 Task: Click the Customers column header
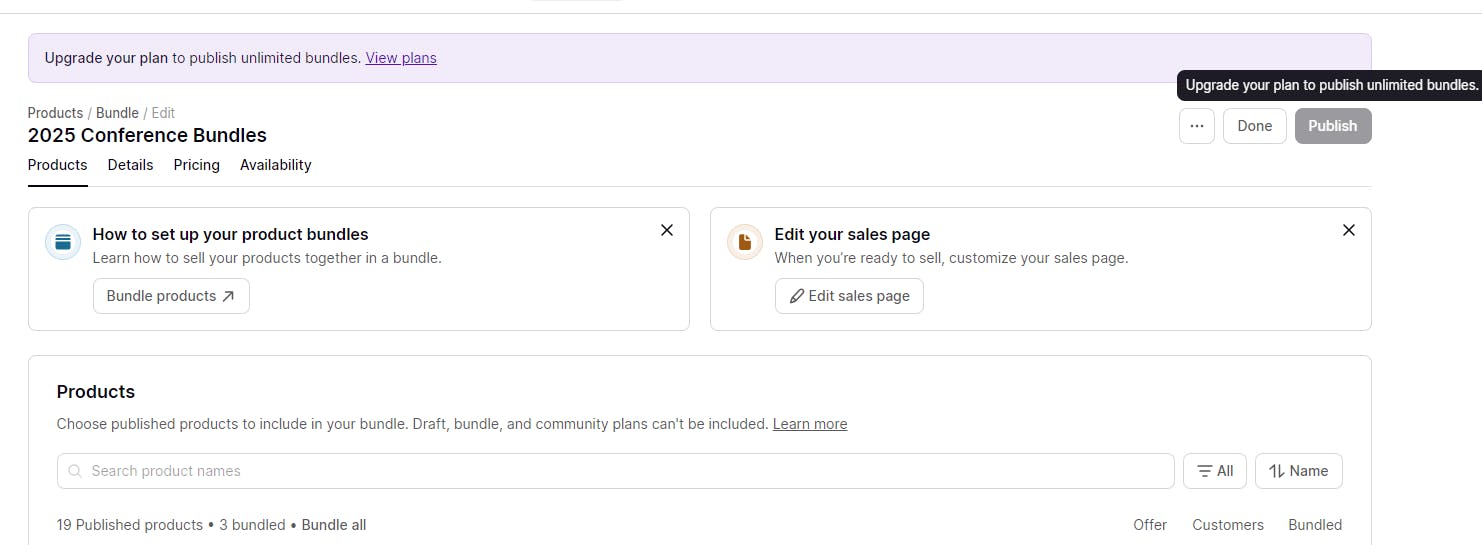[1228, 525]
